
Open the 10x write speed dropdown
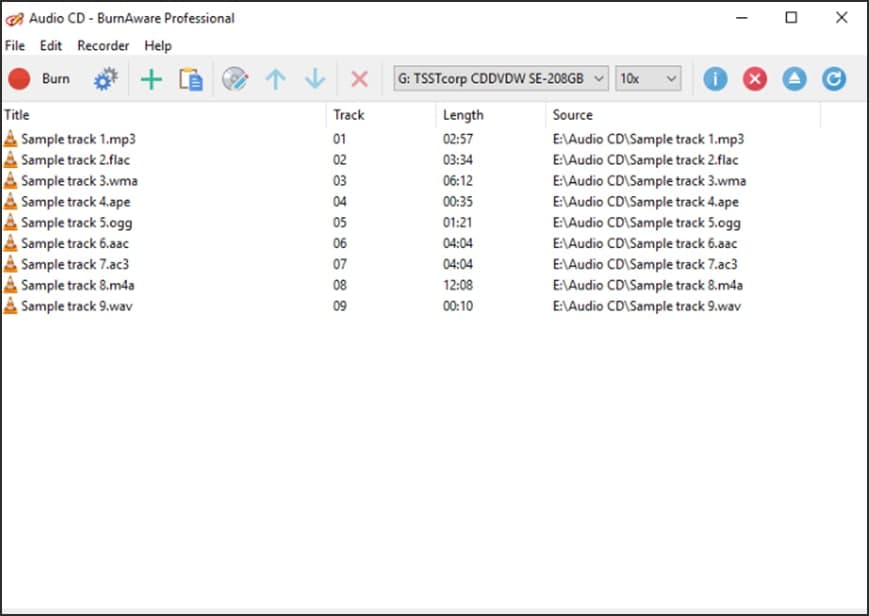(x=648, y=78)
